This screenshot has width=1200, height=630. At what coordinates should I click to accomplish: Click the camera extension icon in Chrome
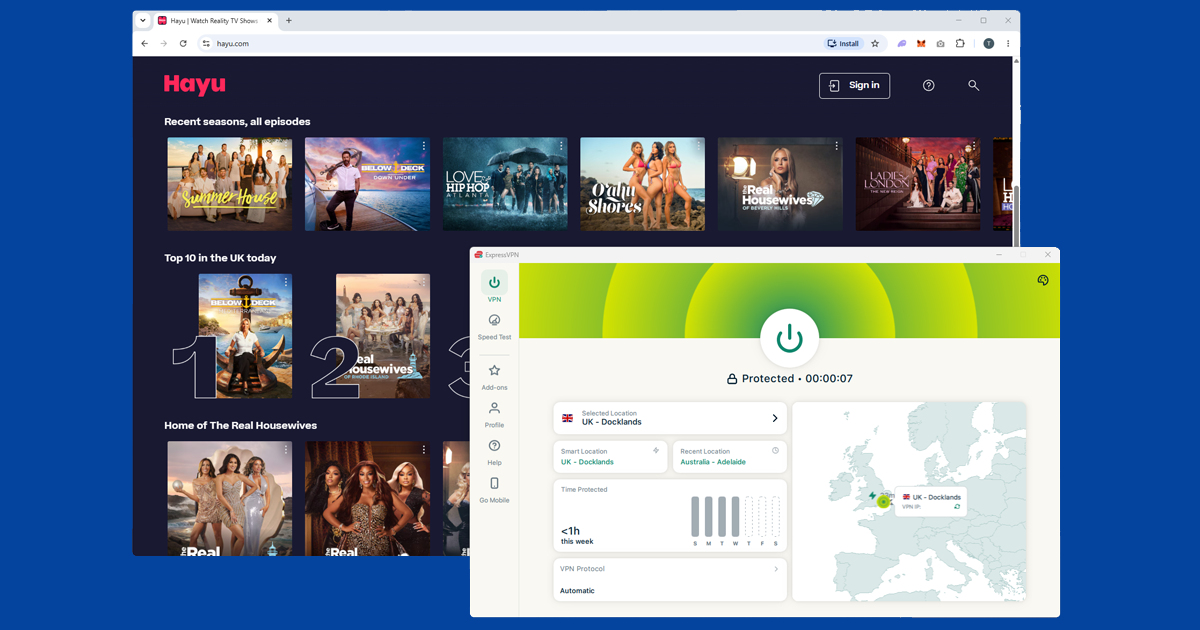pos(940,44)
